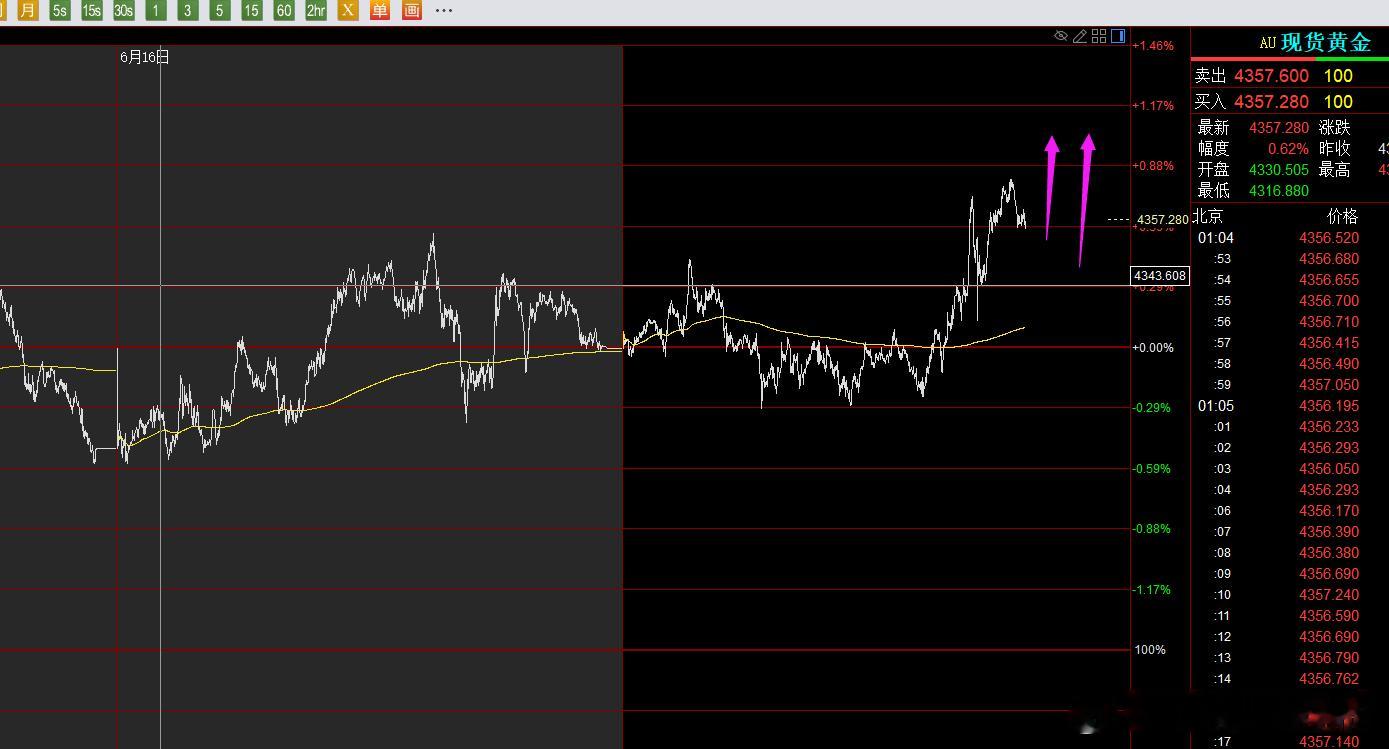This screenshot has height=749, width=1389.
Task: Select tick row with price 4356.762
Action: click(x=1290, y=679)
